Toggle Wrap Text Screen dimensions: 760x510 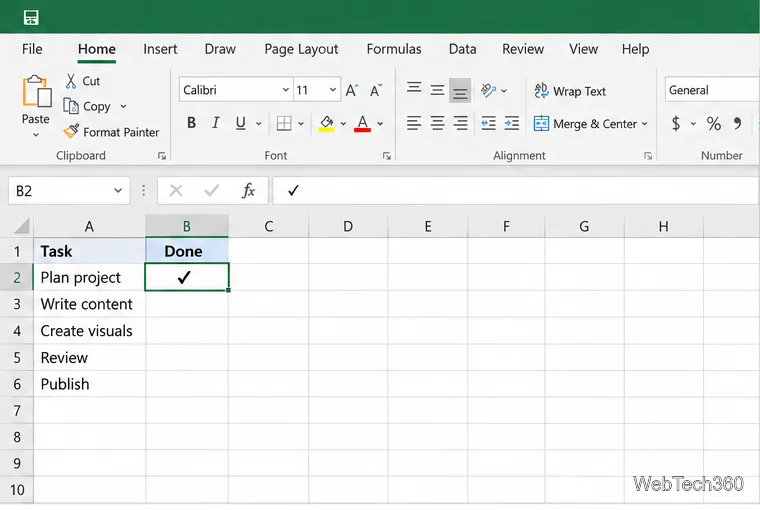click(x=570, y=91)
